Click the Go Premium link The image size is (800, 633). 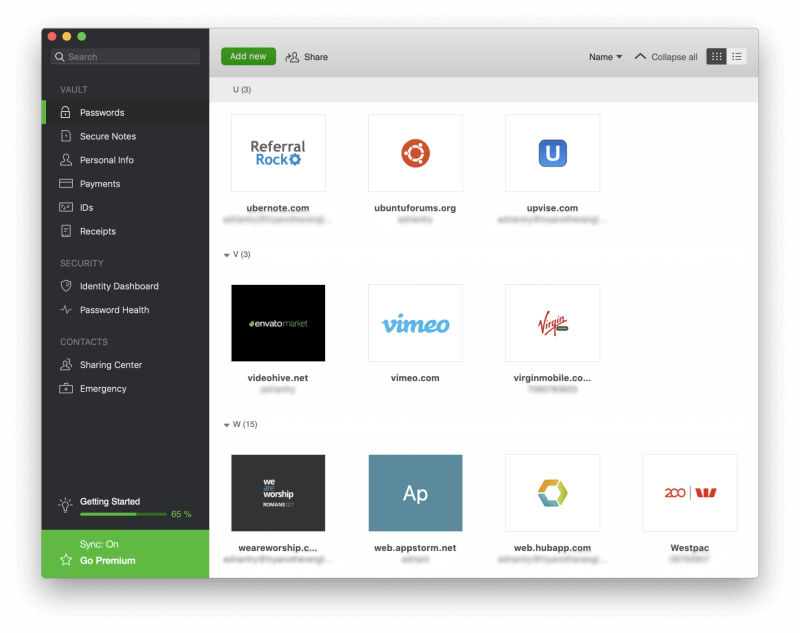click(108, 561)
